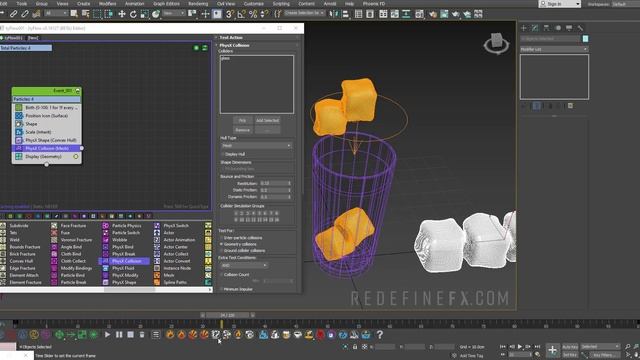
Task: Select PhysX Collision (Mesh) operator in Event_001
Action: [x=47, y=148]
